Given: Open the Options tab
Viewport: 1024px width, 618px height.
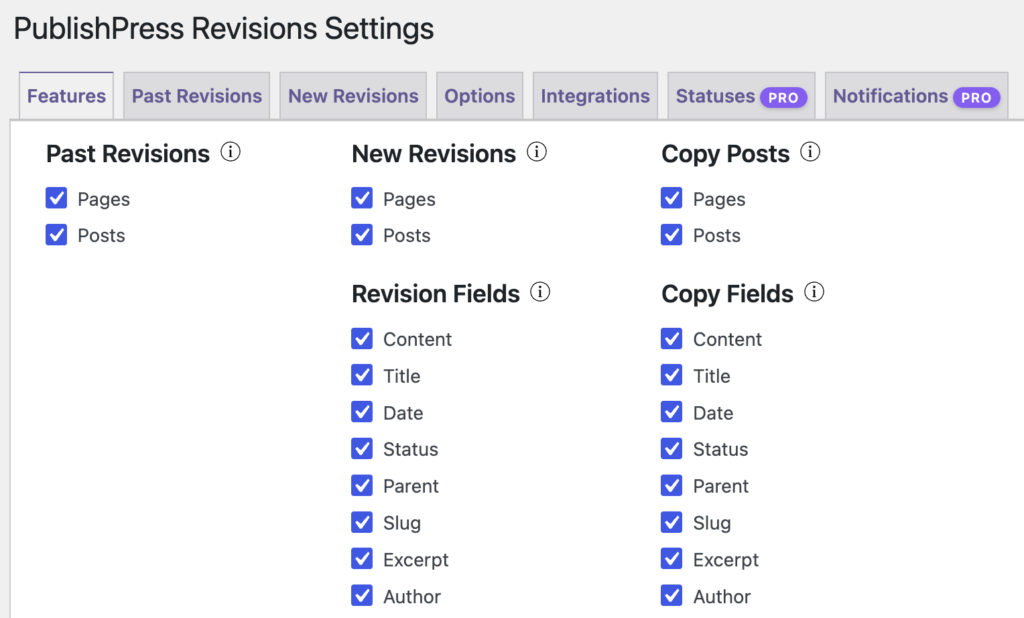Looking at the screenshot, I should click(479, 96).
